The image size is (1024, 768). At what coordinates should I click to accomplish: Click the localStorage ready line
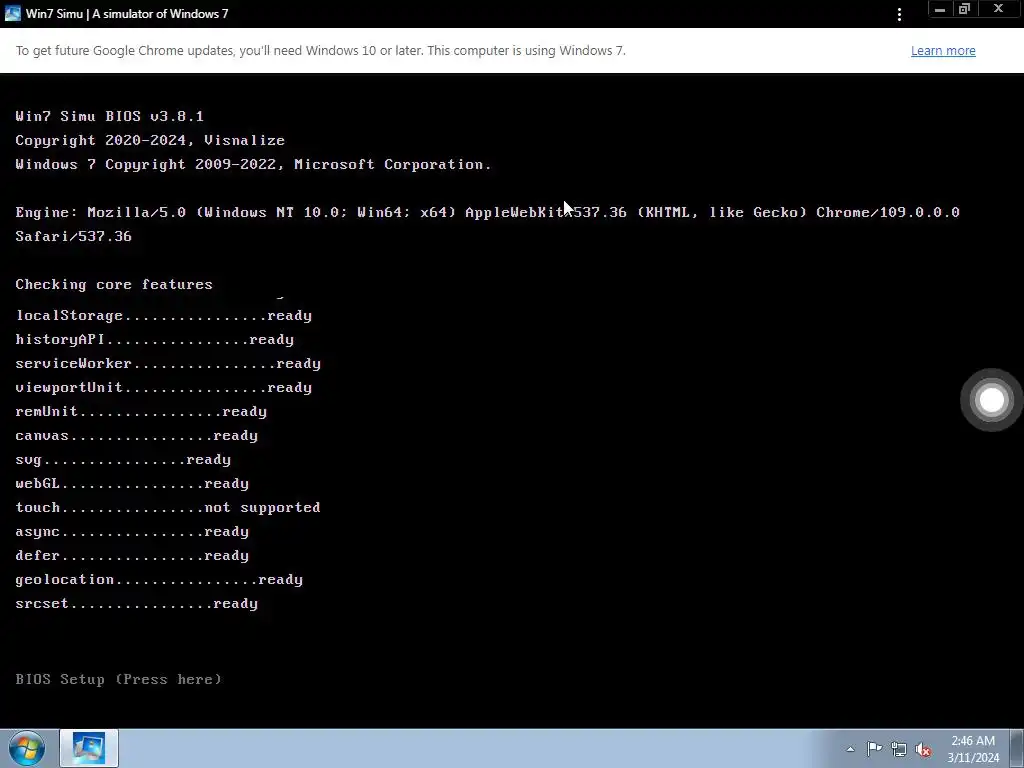(163, 315)
